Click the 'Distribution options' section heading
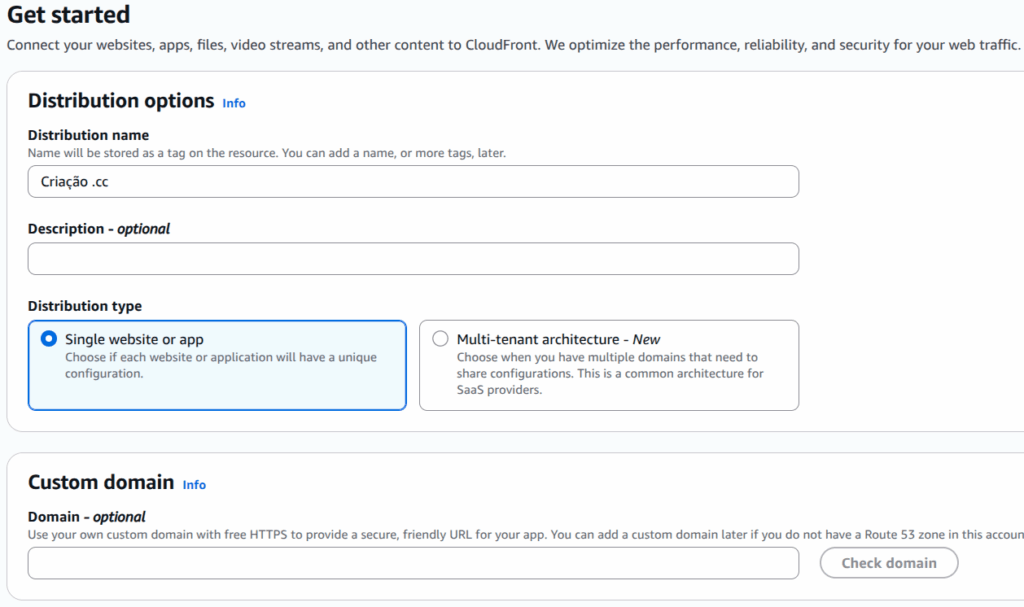This screenshot has height=607, width=1024. pos(121,101)
